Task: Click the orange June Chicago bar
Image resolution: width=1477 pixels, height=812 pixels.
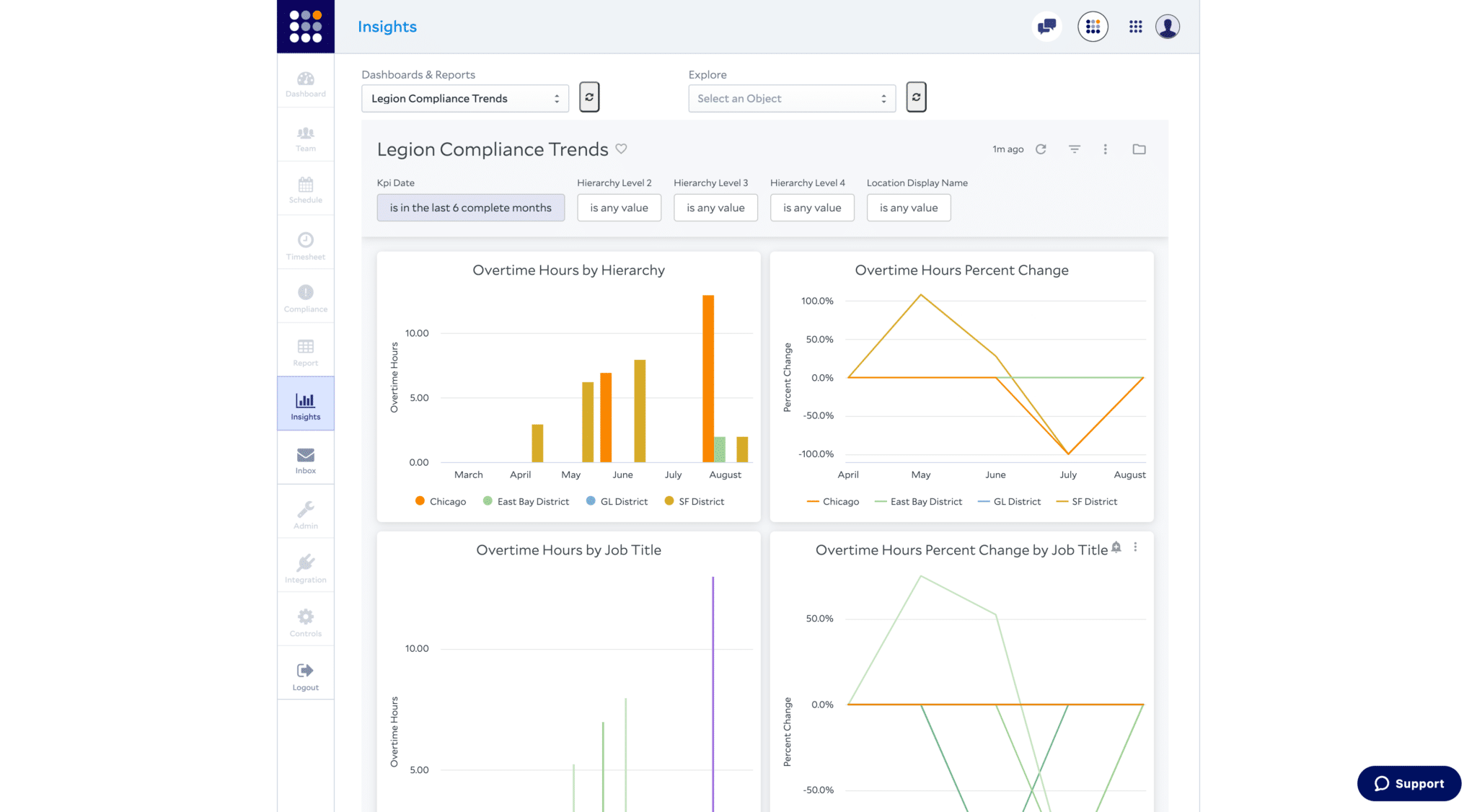Action: [606, 418]
